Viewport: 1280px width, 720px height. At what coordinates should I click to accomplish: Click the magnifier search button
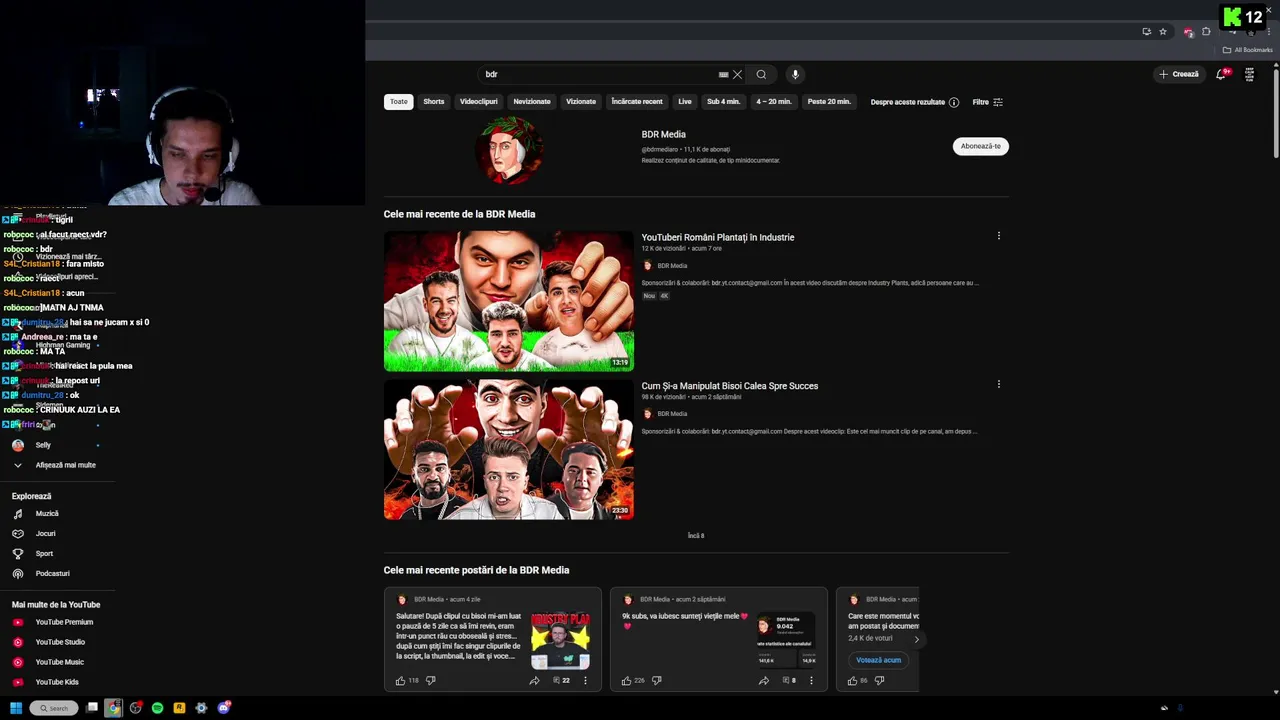[x=761, y=74]
